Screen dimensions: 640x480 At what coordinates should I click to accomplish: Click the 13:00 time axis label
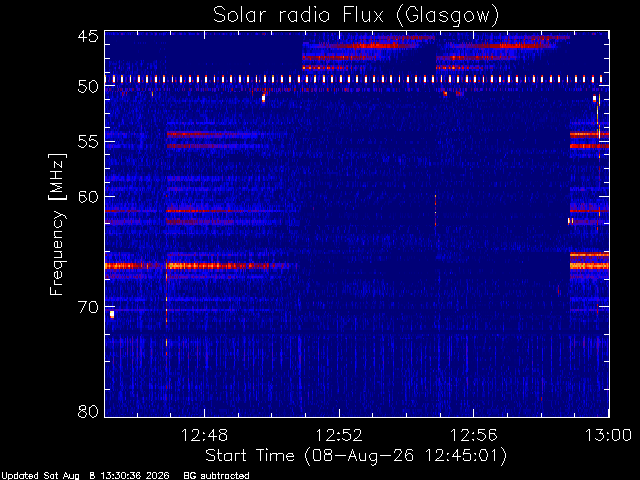[608, 435]
